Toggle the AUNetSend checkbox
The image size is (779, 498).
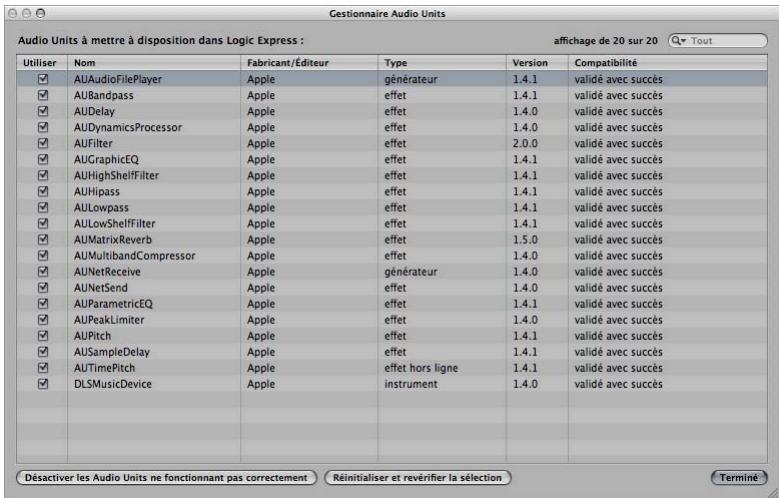point(43,287)
